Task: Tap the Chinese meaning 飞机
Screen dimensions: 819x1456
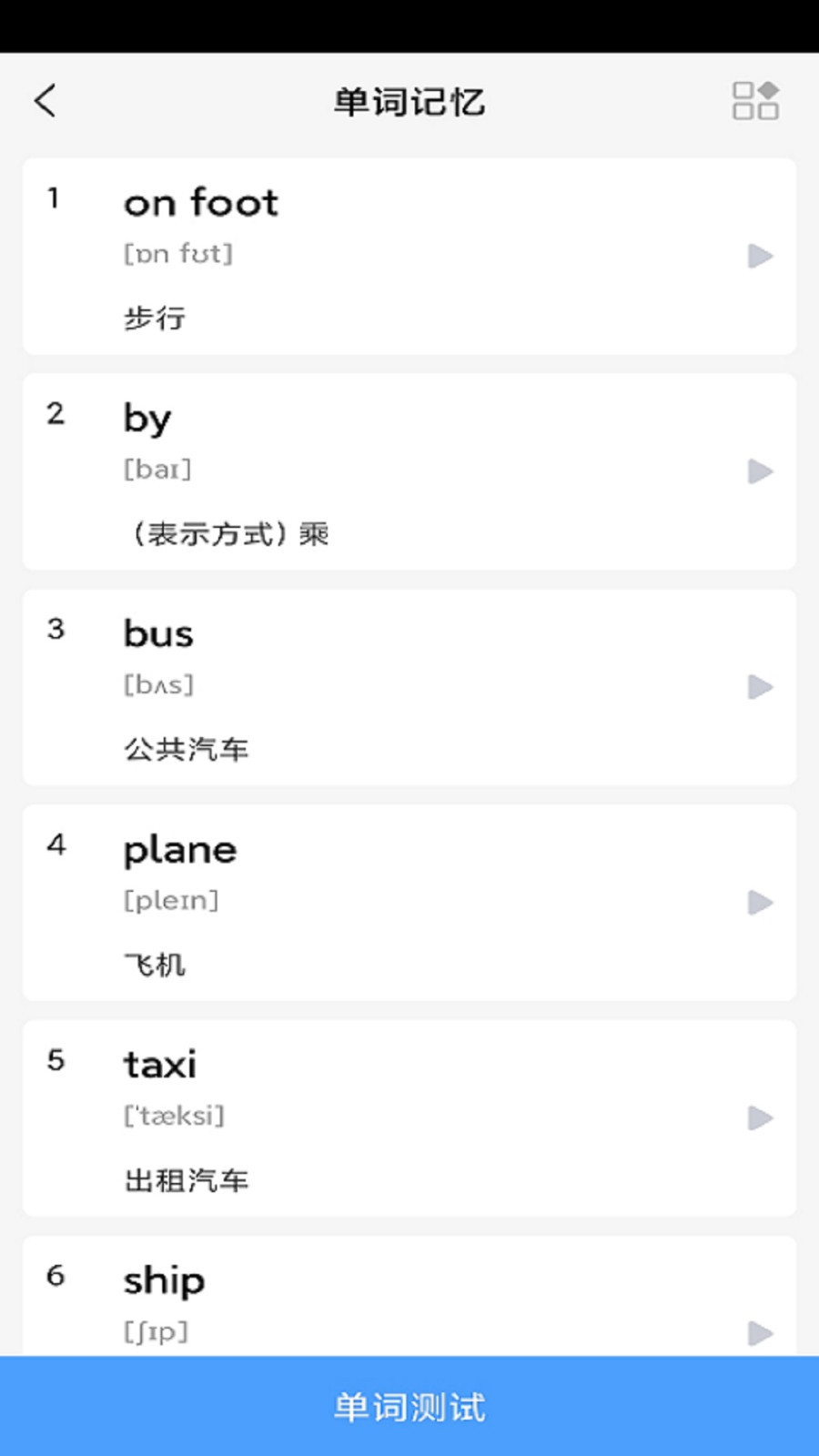Action: pos(155,965)
